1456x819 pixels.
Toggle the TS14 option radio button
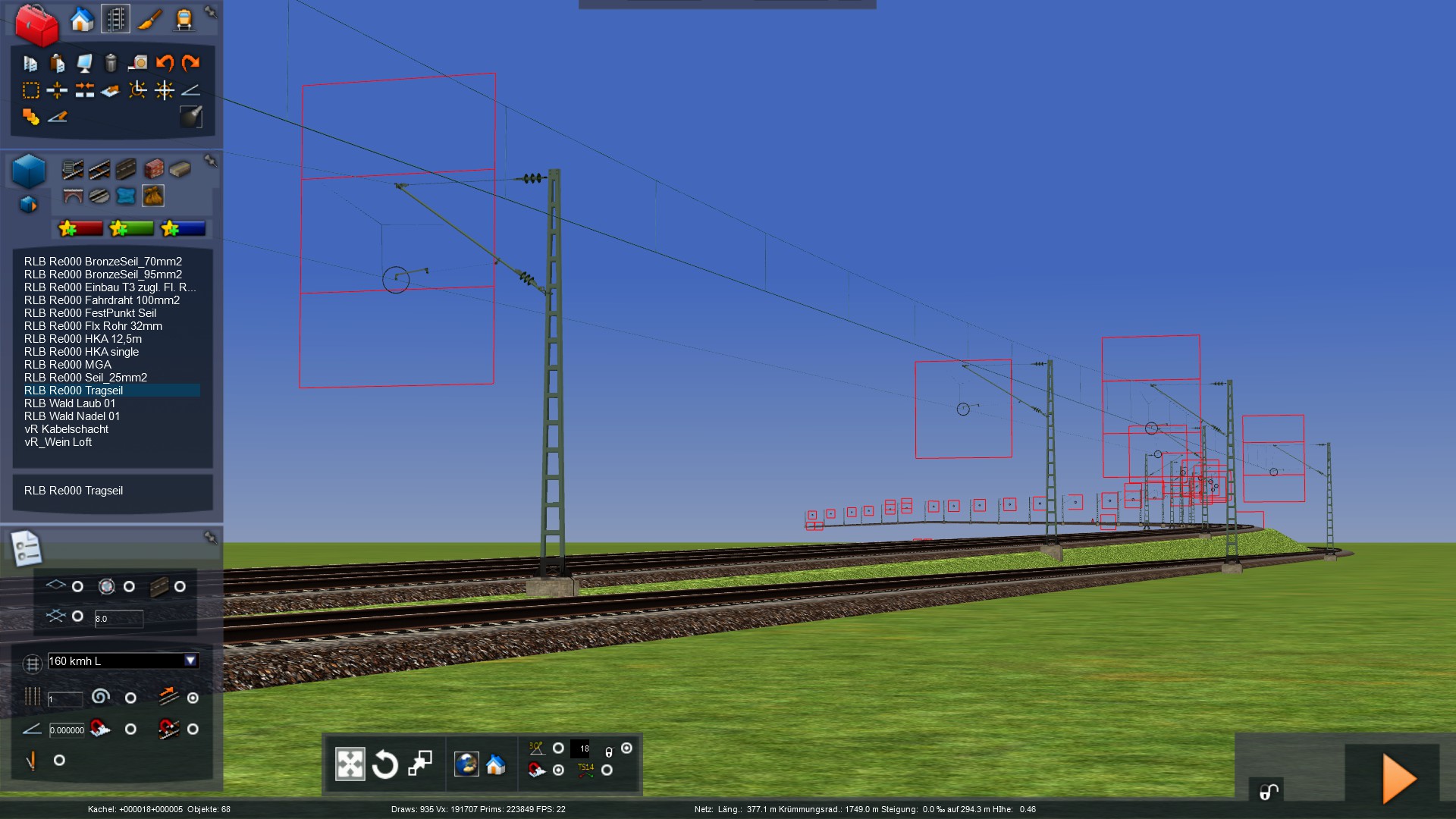[607, 770]
